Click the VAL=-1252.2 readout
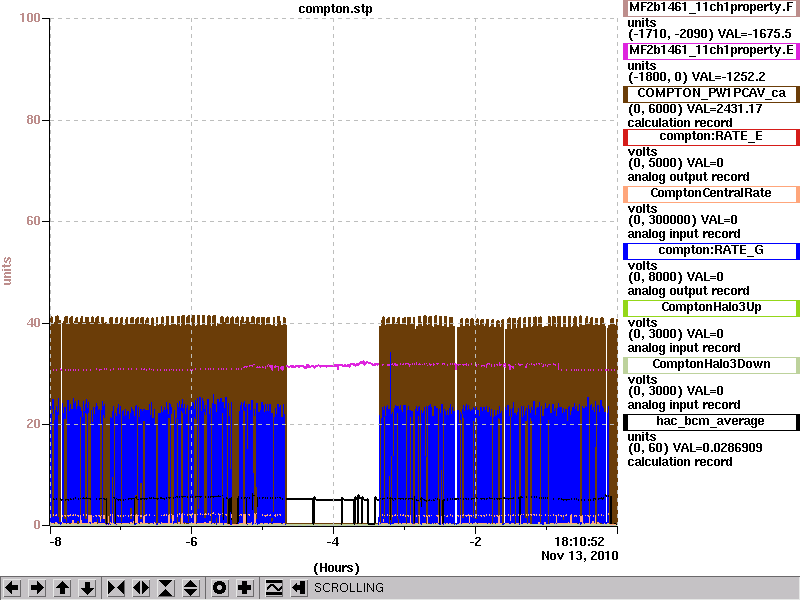 point(729,77)
